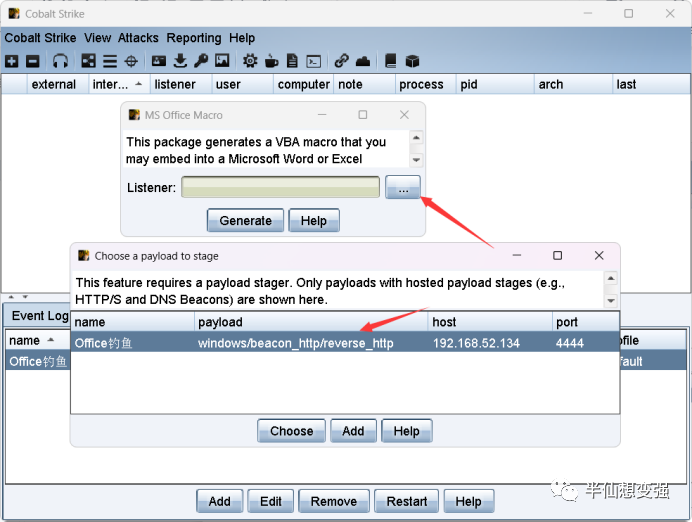Click the Connect to team server plus icon

12,61
